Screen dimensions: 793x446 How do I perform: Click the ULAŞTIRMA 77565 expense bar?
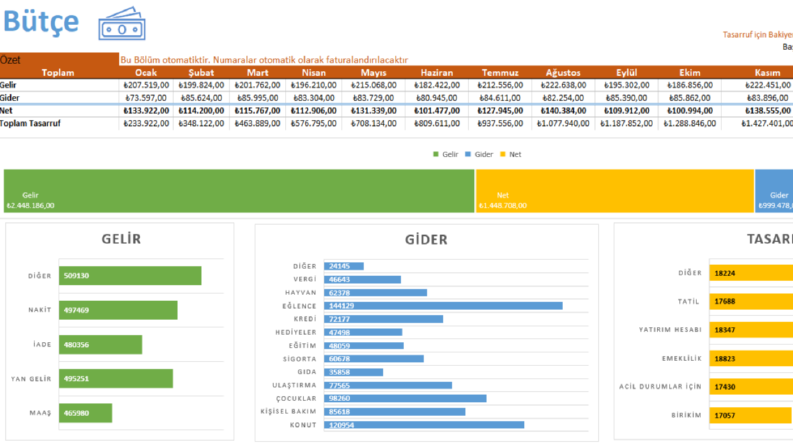388,385
